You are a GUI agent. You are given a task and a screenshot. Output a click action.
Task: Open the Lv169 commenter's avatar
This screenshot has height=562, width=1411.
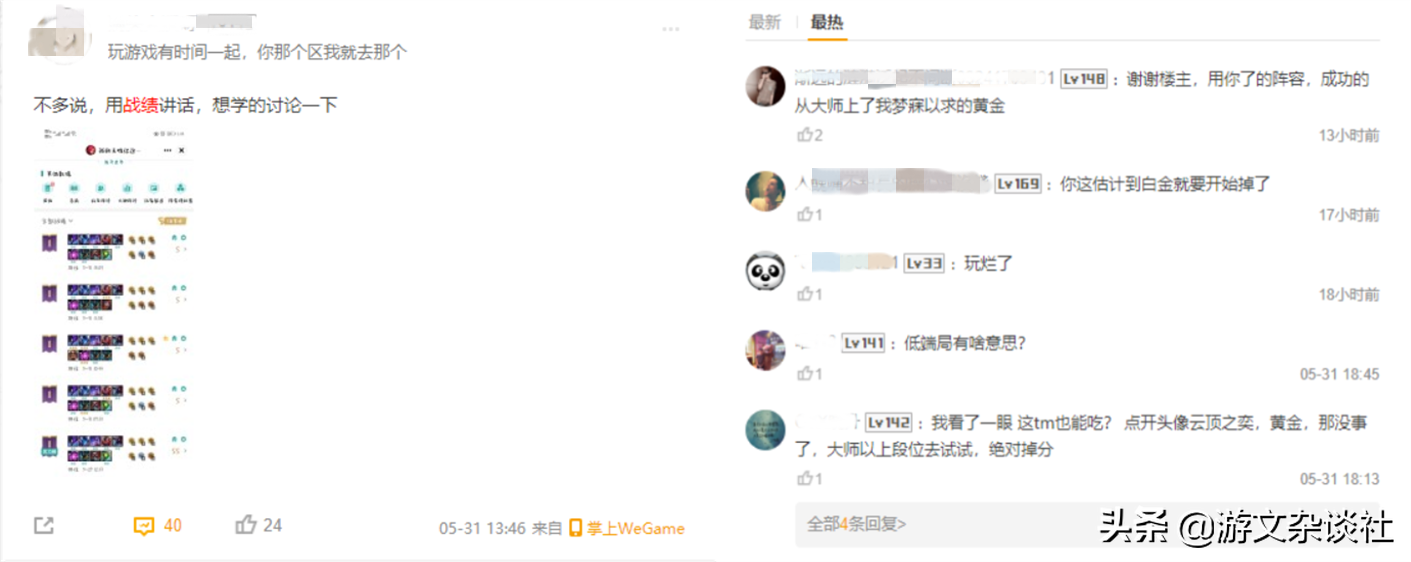point(766,191)
